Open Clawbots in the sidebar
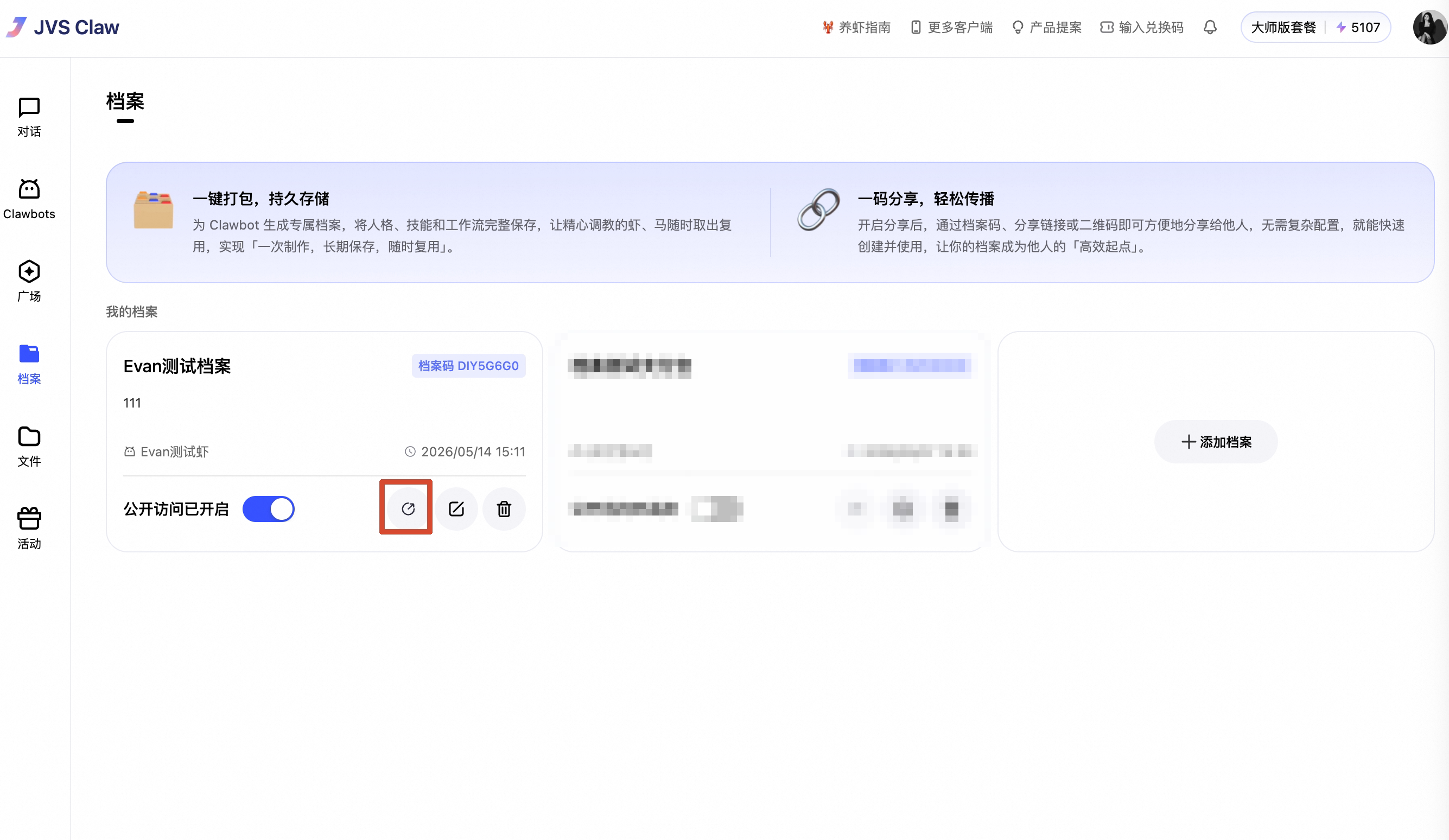 coord(29,200)
